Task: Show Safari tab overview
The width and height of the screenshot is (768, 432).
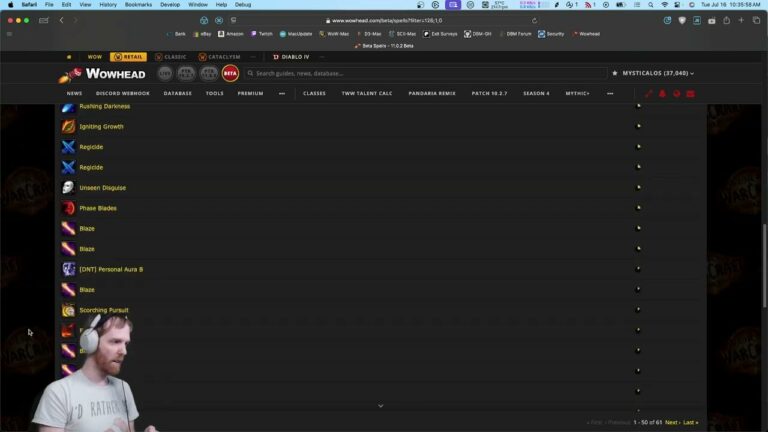Action: tap(756, 20)
